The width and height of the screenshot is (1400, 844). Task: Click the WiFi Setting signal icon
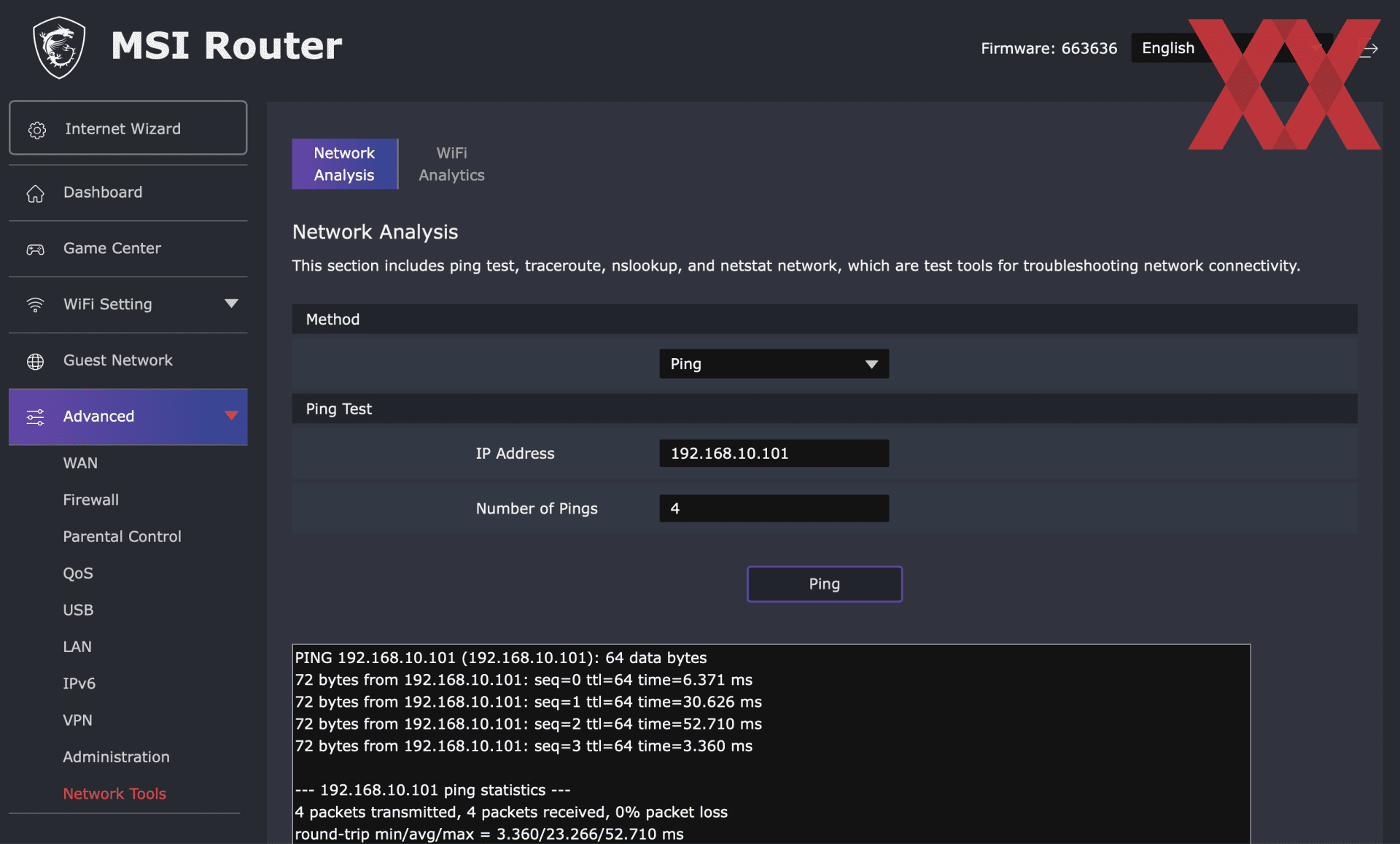tap(35, 305)
